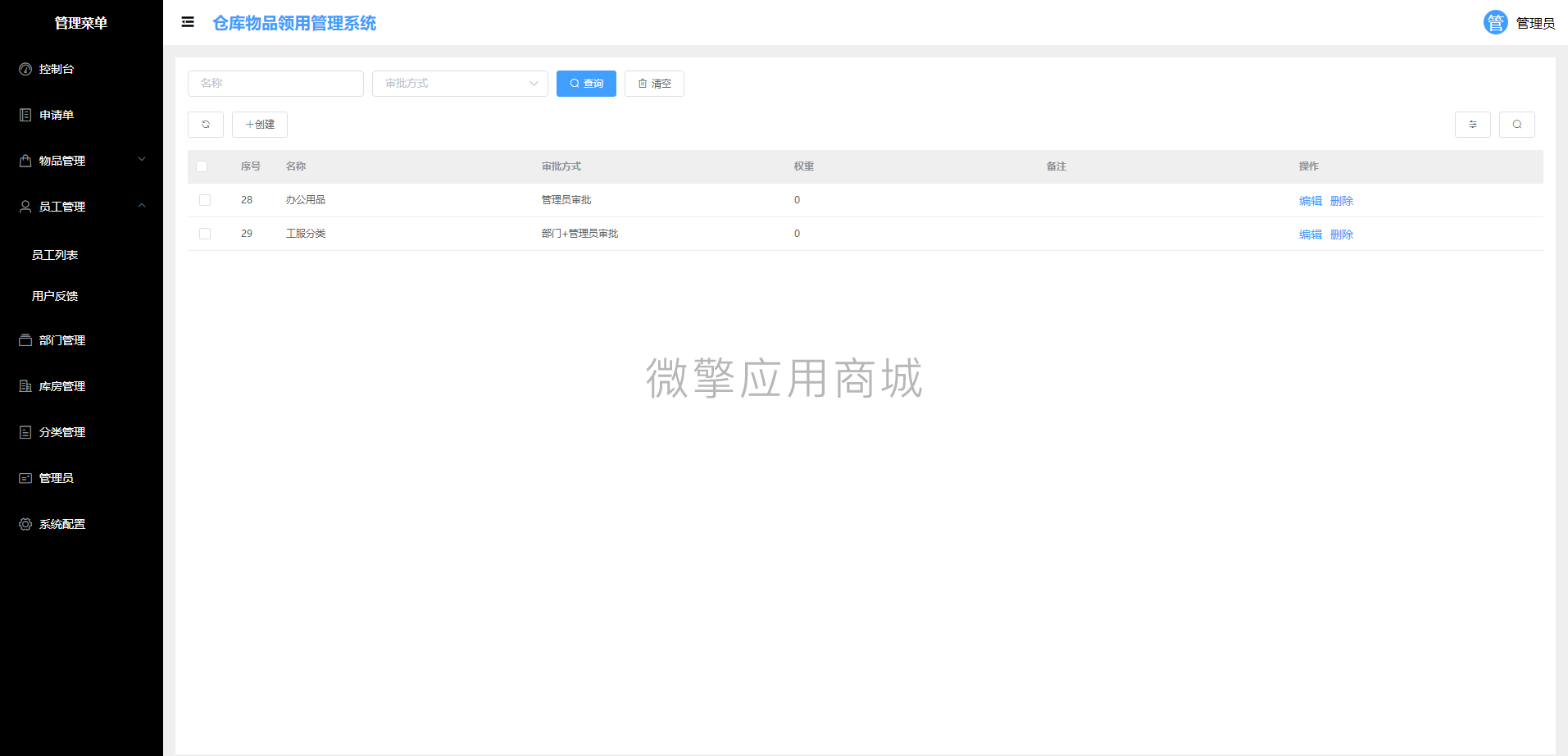Click the 分类管理 list icon

click(25, 432)
